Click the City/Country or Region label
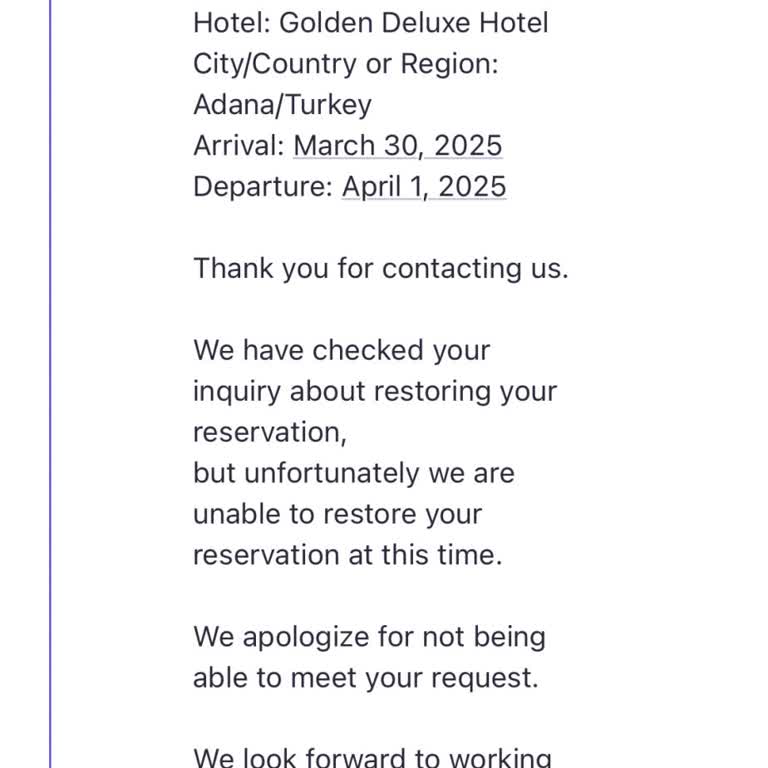 coord(345,64)
